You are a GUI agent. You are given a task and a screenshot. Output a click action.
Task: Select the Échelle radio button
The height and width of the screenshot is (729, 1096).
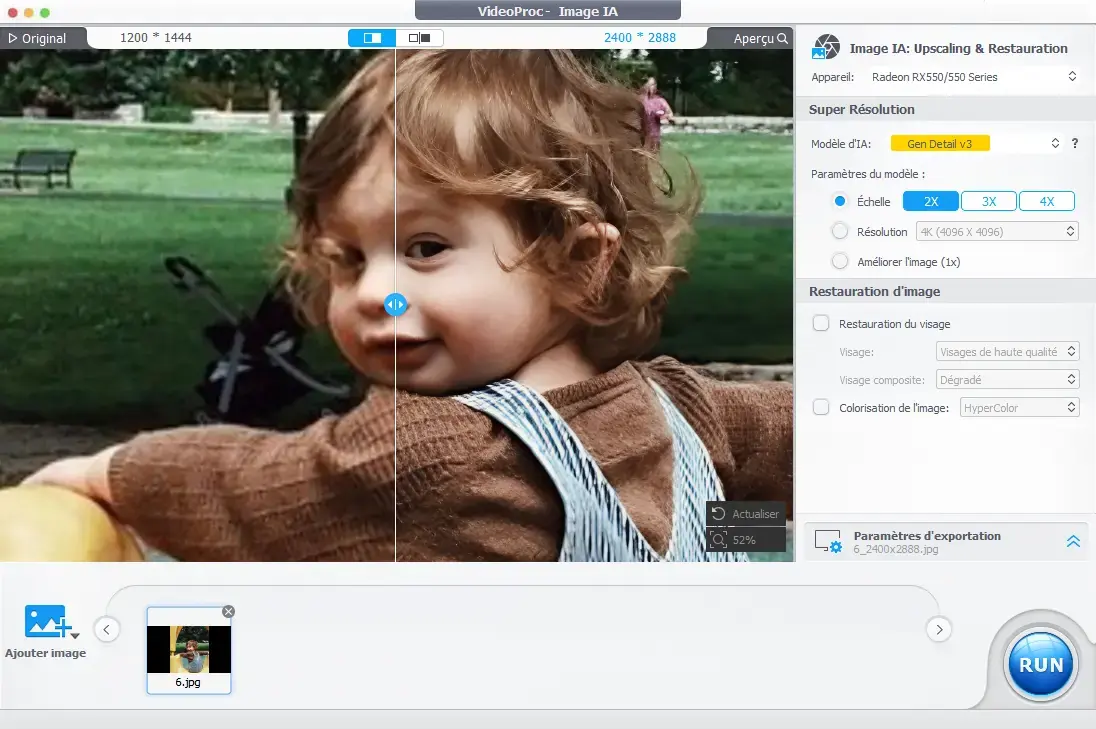click(x=840, y=201)
